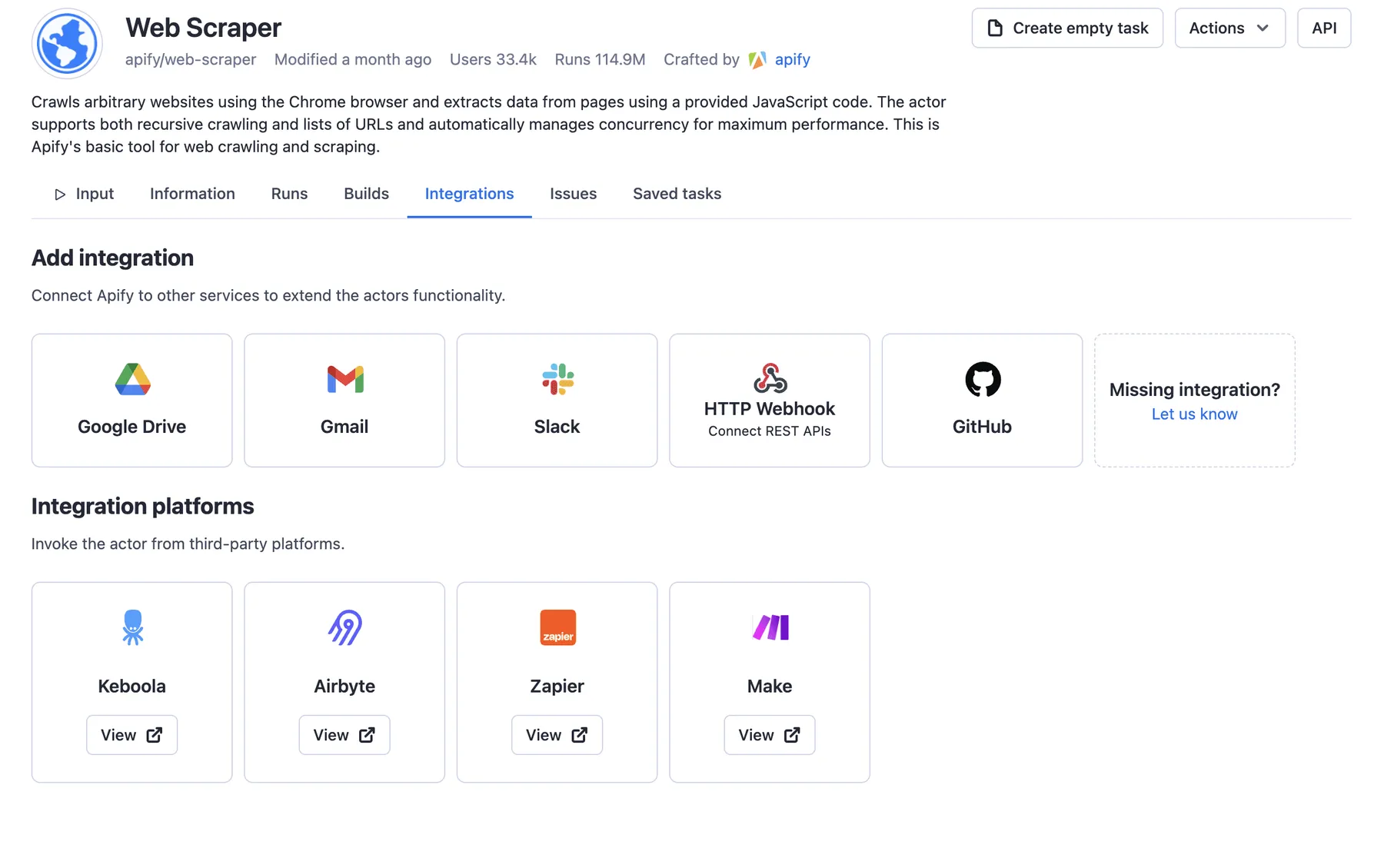
Task: Click the Web Scraper globe logo
Action: click(67, 44)
